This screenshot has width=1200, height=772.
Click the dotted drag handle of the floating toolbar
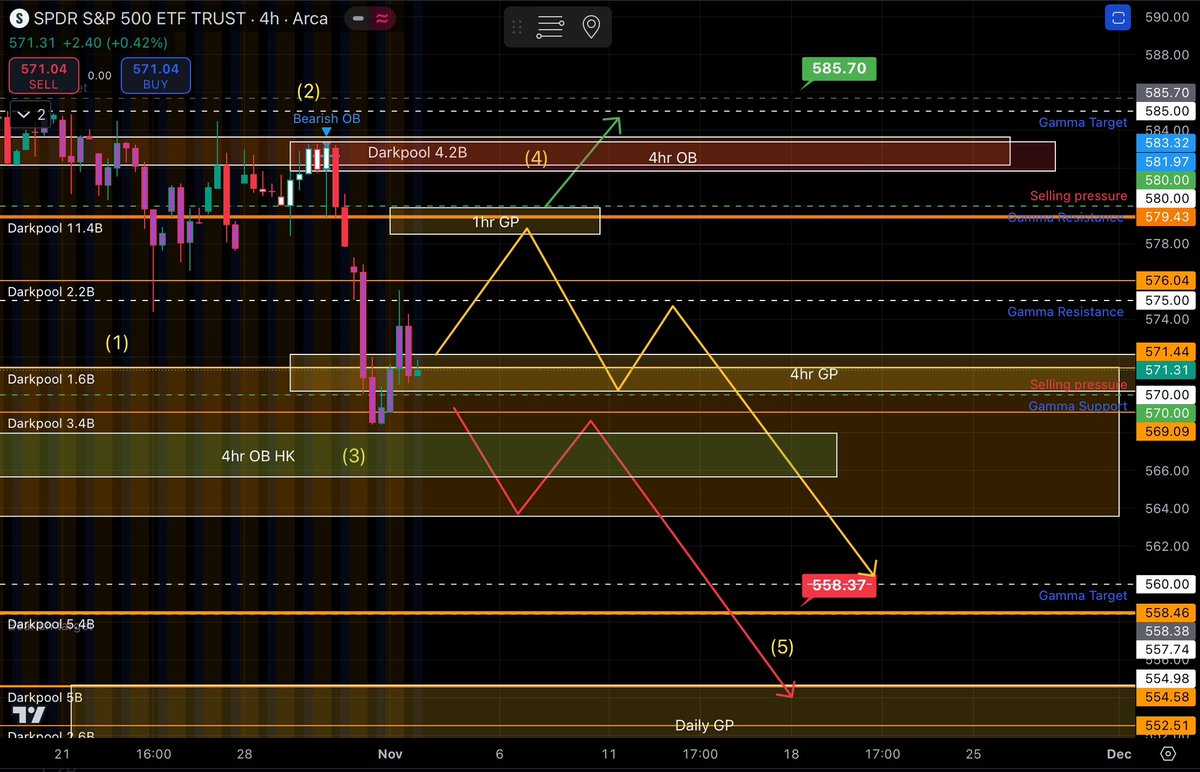click(517, 27)
